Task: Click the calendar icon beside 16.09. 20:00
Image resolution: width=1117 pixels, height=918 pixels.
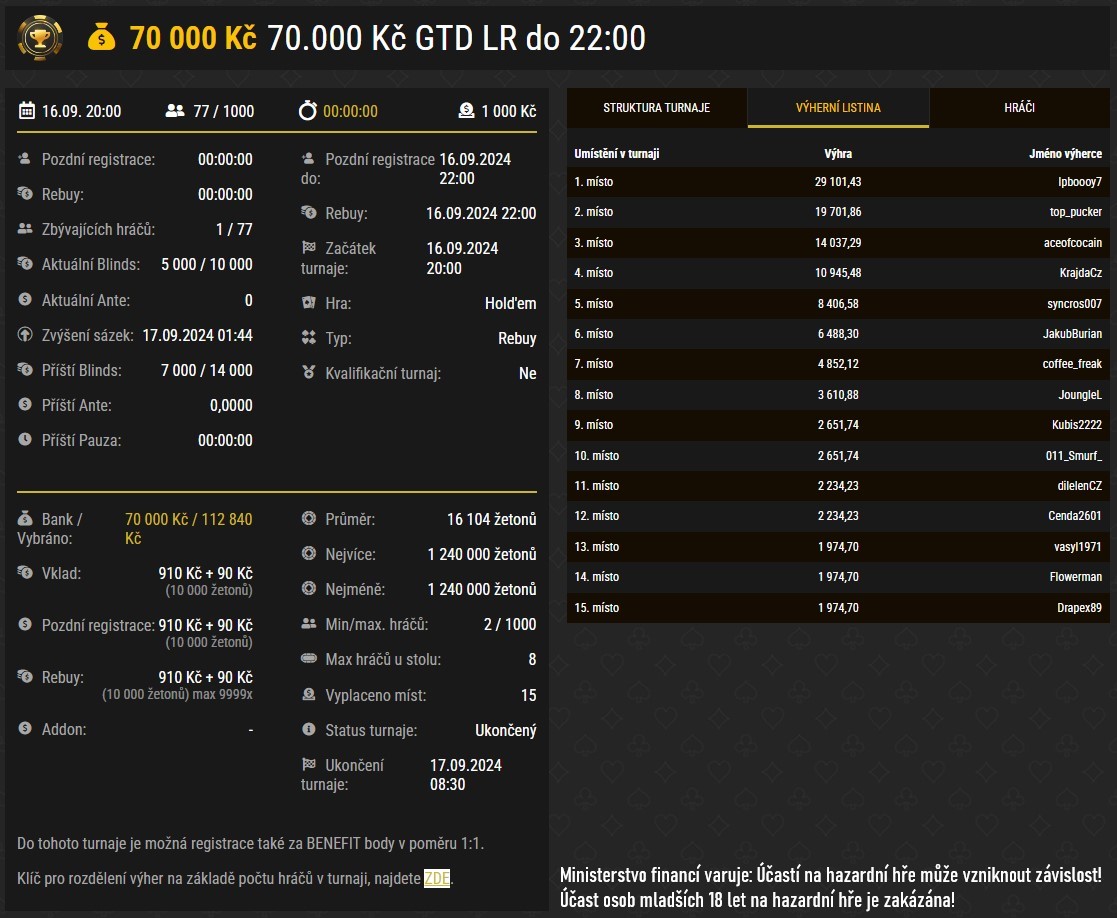Action: (x=27, y=111)
